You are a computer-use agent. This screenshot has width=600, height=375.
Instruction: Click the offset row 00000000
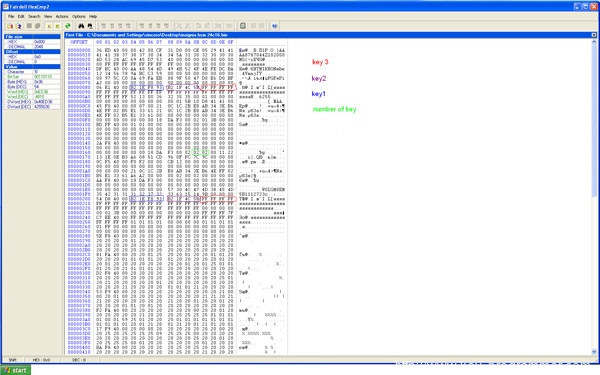79,50
